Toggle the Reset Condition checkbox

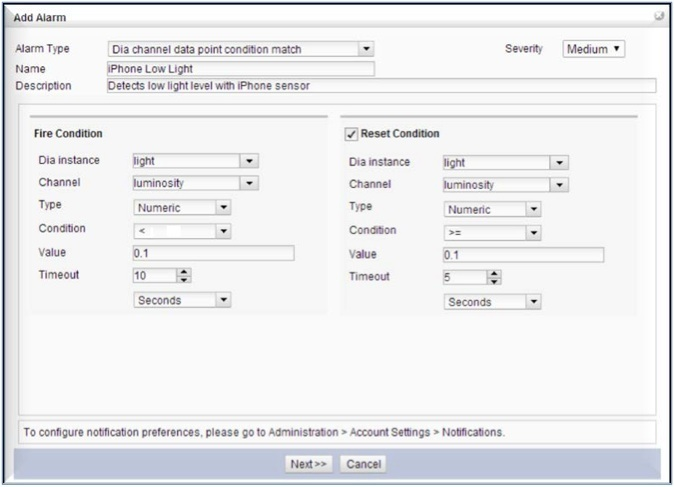pos(351,134)
